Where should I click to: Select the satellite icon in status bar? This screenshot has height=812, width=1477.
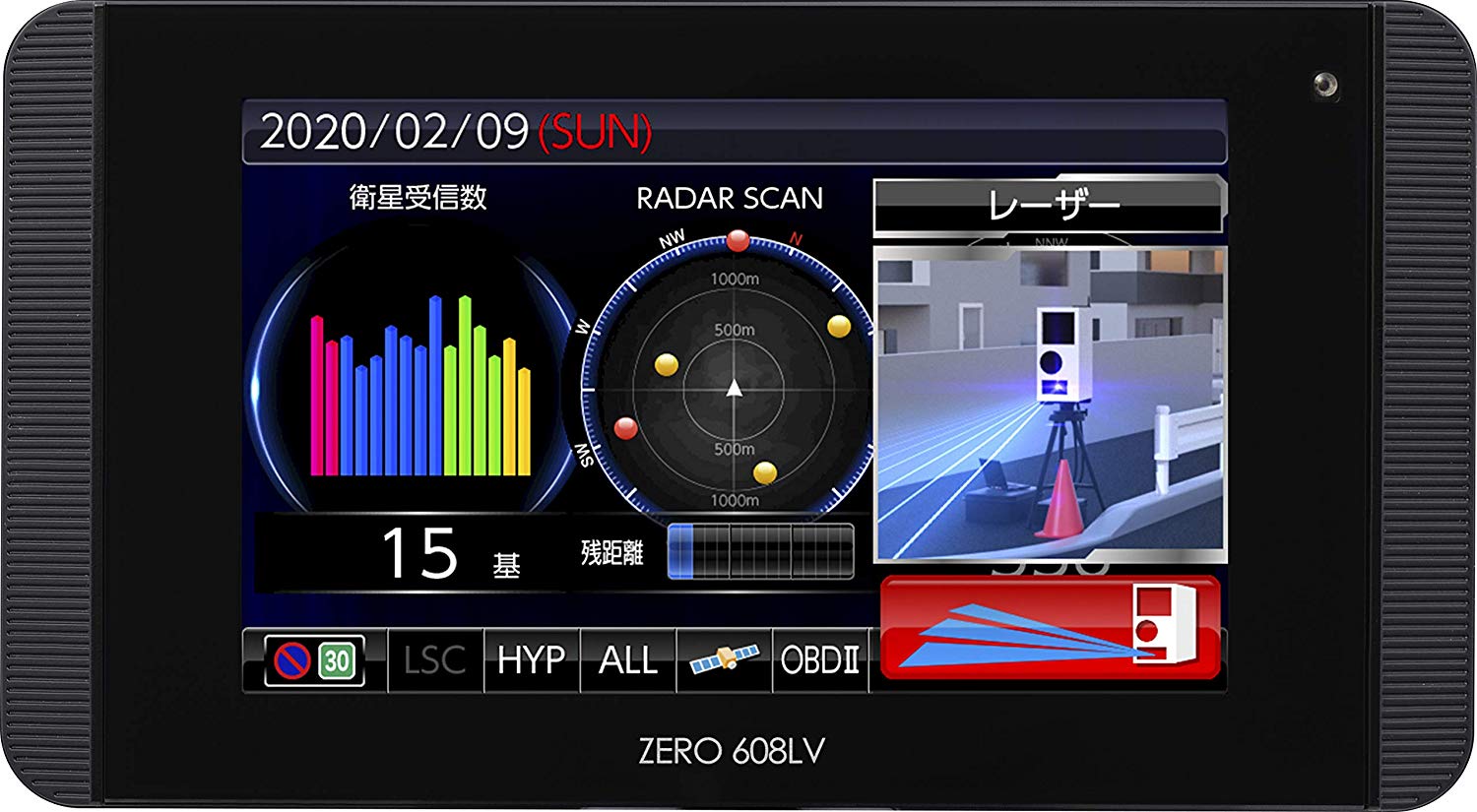(724, 659)
